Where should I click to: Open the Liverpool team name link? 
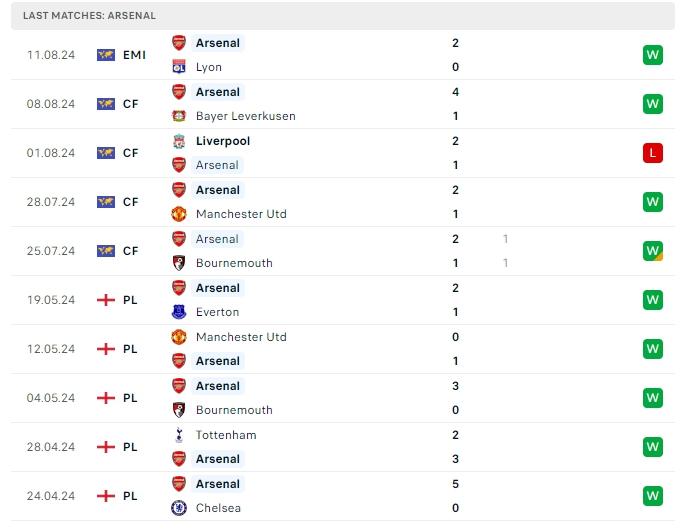[223, 141]
